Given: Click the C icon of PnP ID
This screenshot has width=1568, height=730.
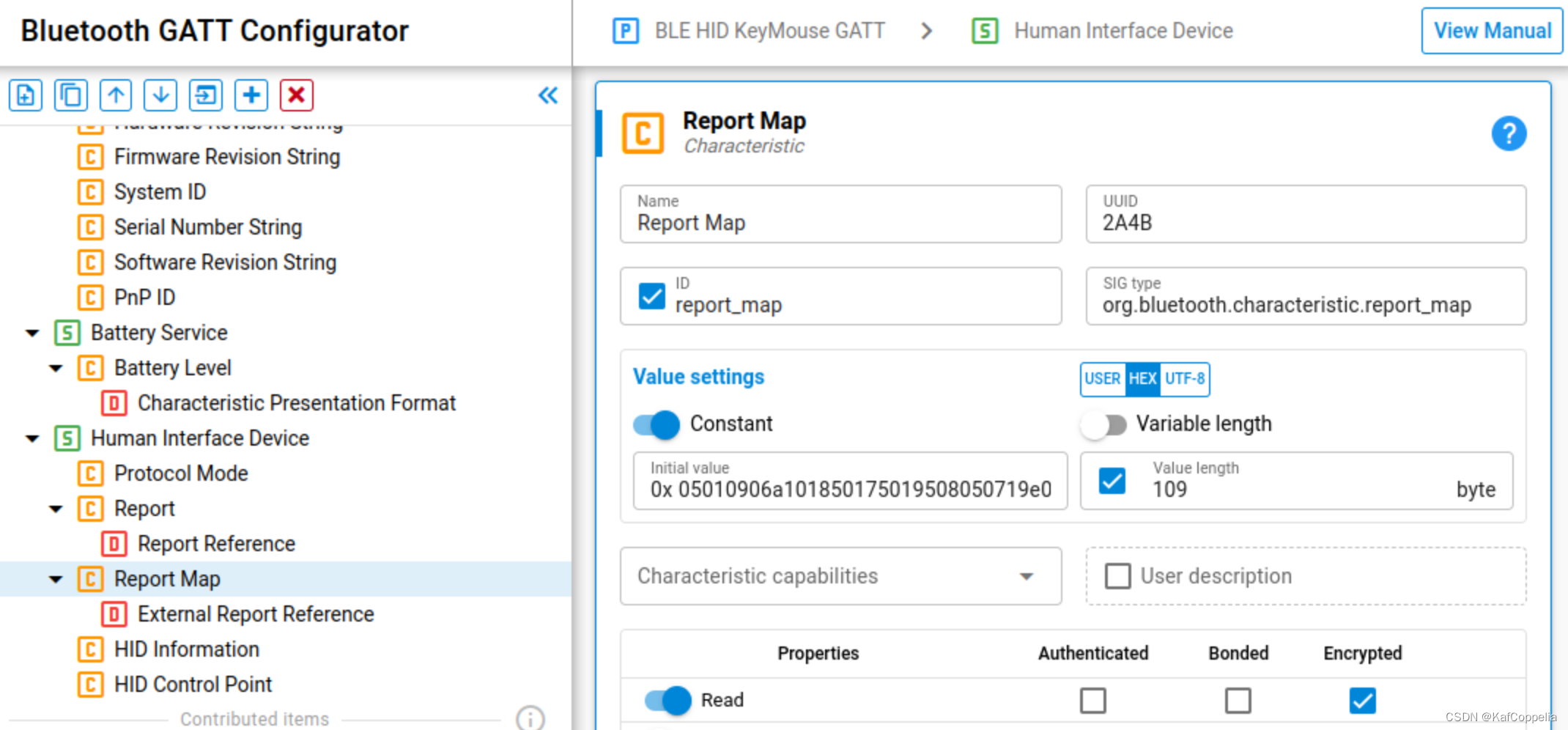Looking at the screenshot, I should point(90,298).
